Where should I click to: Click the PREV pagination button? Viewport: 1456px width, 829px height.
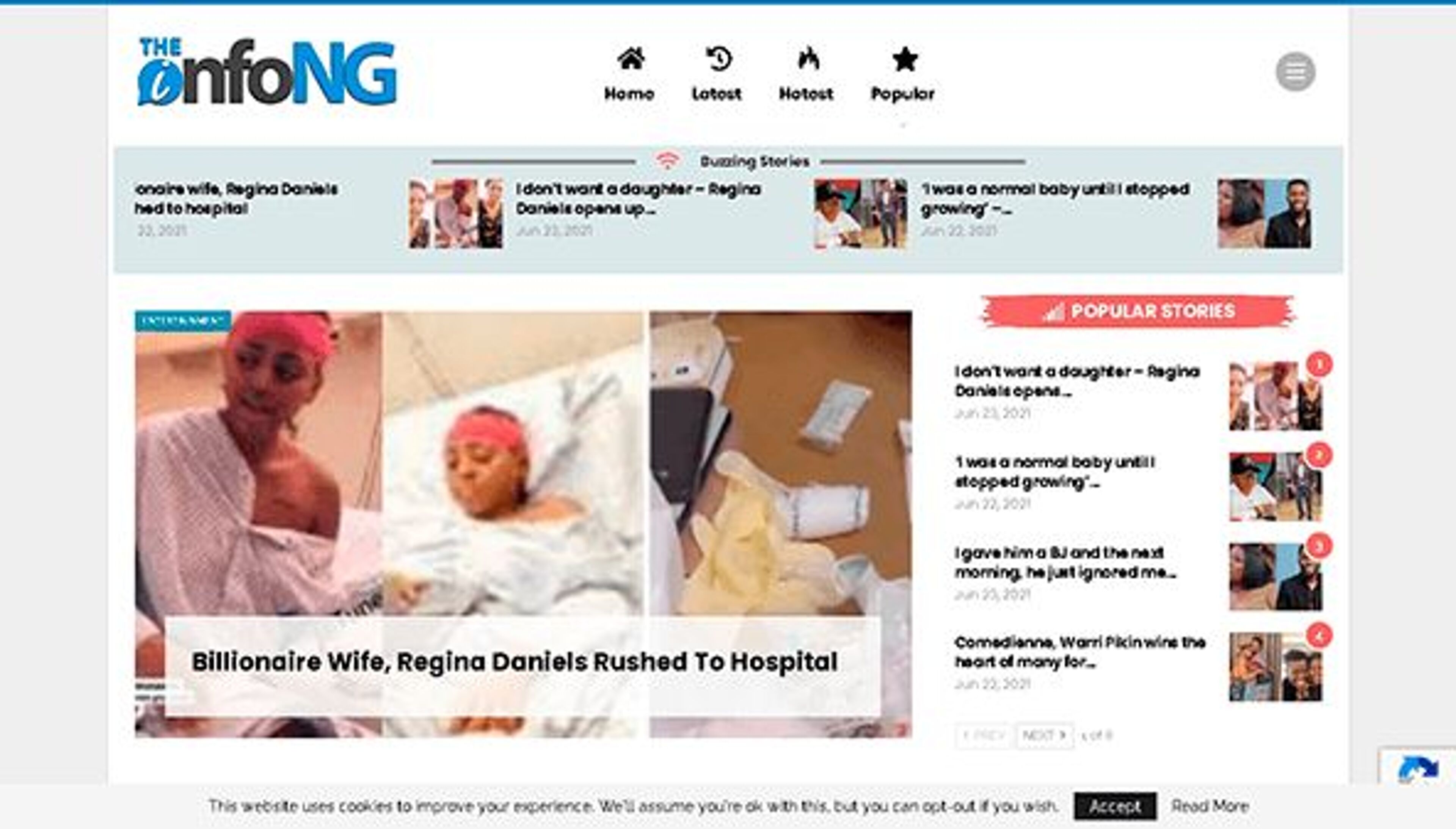click(x=984, y=735)
